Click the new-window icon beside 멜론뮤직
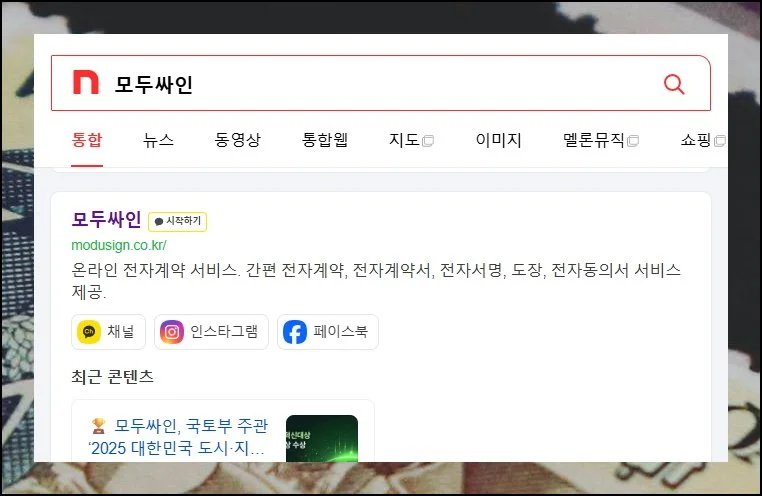The height and width of the screenshot is (496, 762). 633,141
